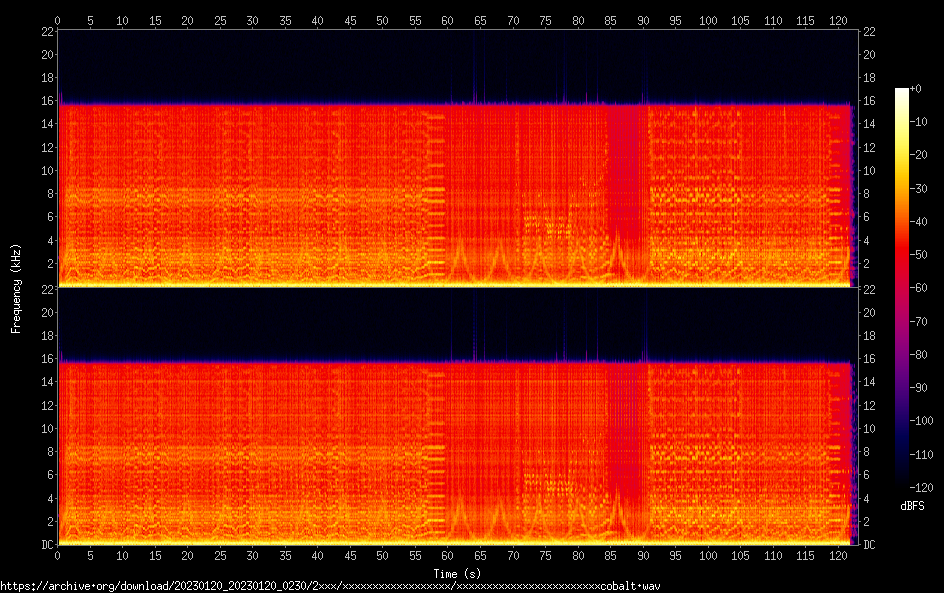Click the 90 second mark on the bottom time axis
944x593 pixels.
[x=643, y=555]
